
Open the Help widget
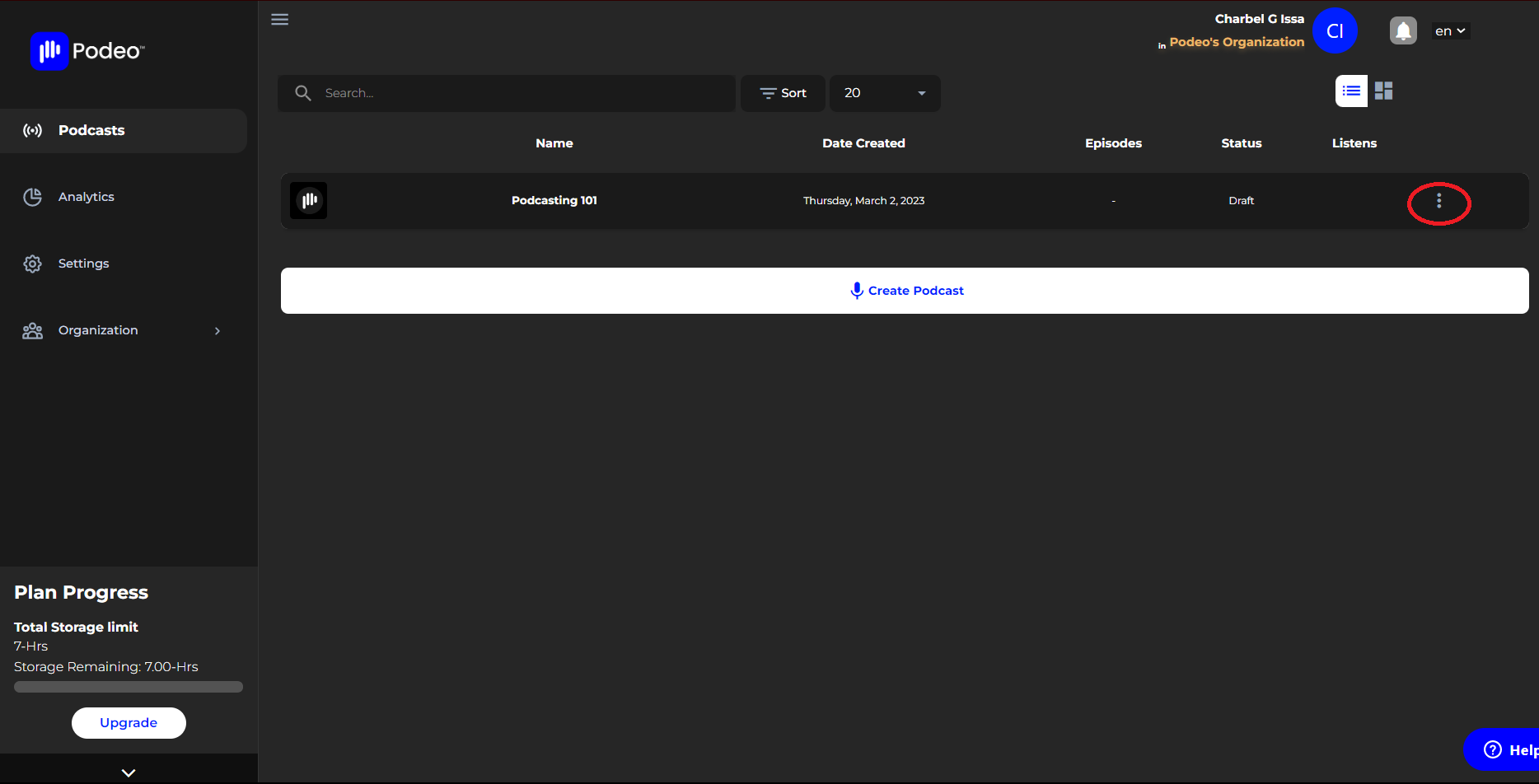[1503, 749]
